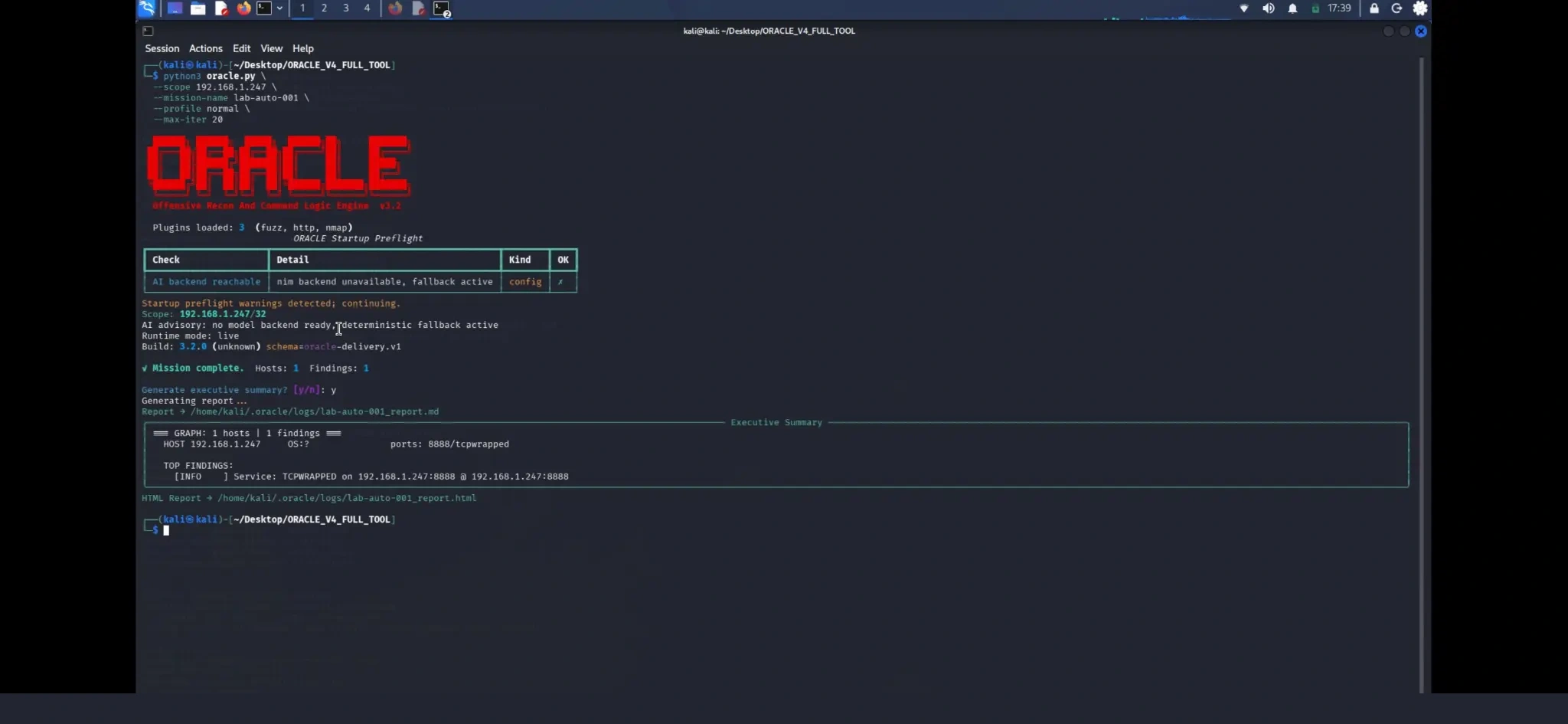Open the Help menu
The height and width of the screenshot is (724, 1568).
coord(303,48)
